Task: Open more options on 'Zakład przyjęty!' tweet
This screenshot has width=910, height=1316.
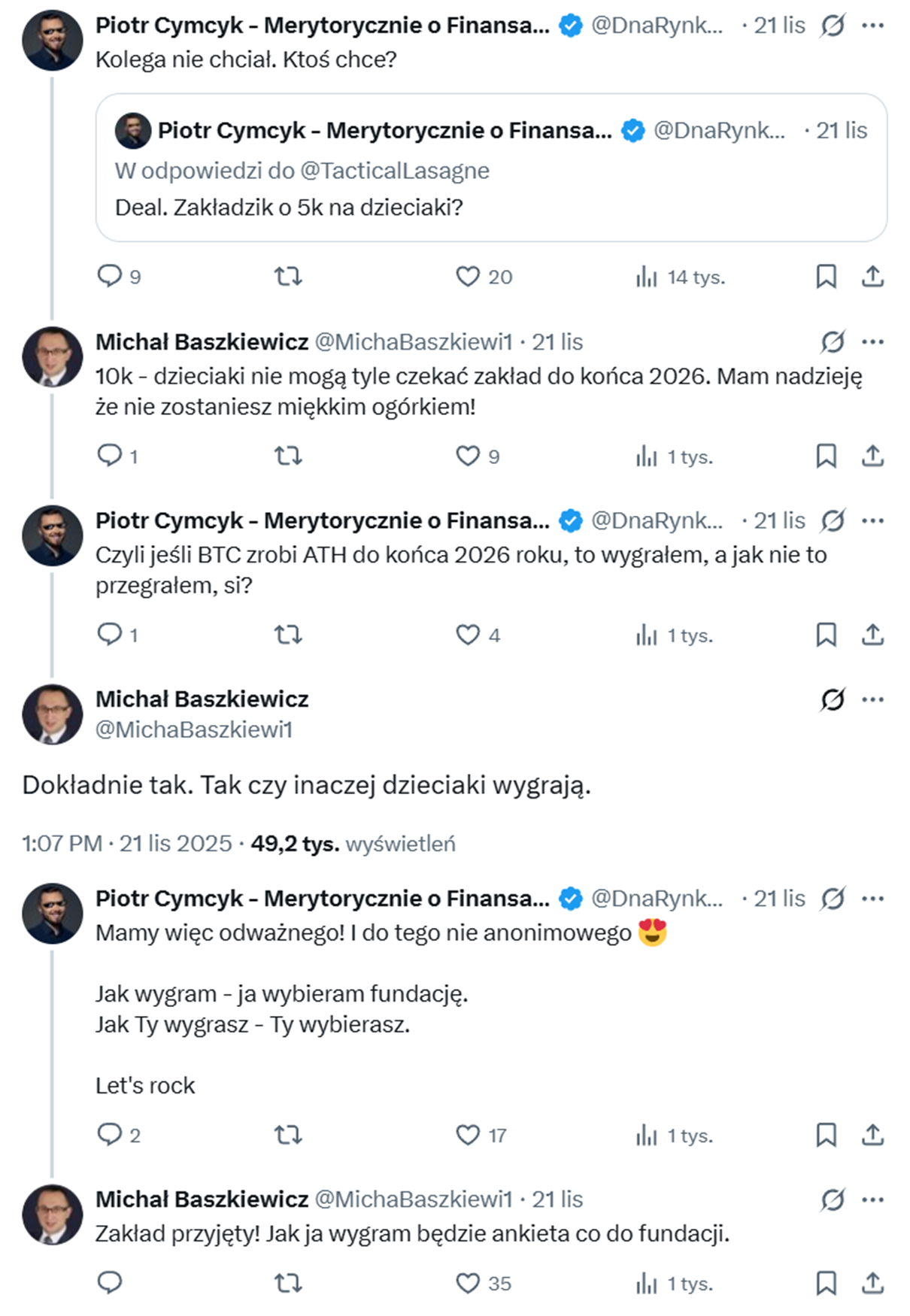Action: 873,1199
